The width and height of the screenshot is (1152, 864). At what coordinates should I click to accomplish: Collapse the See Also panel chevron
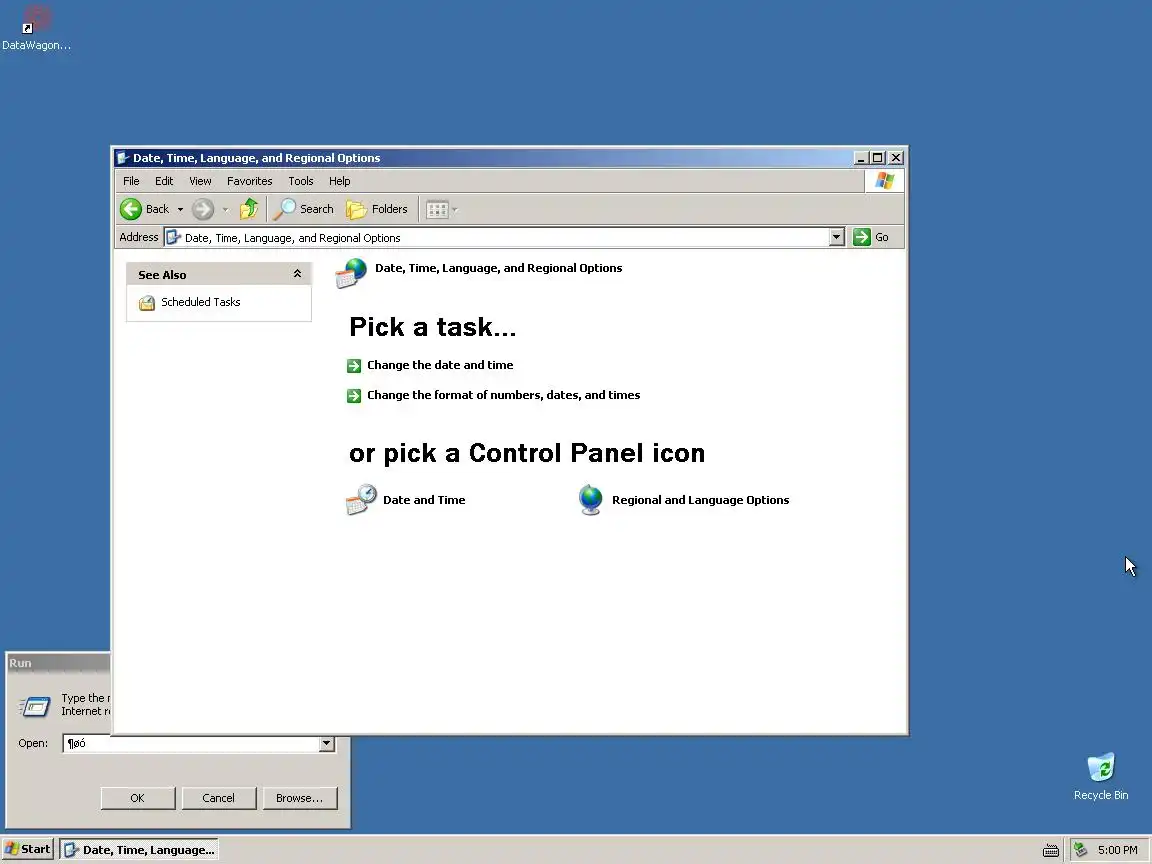(x=298, y=274)
